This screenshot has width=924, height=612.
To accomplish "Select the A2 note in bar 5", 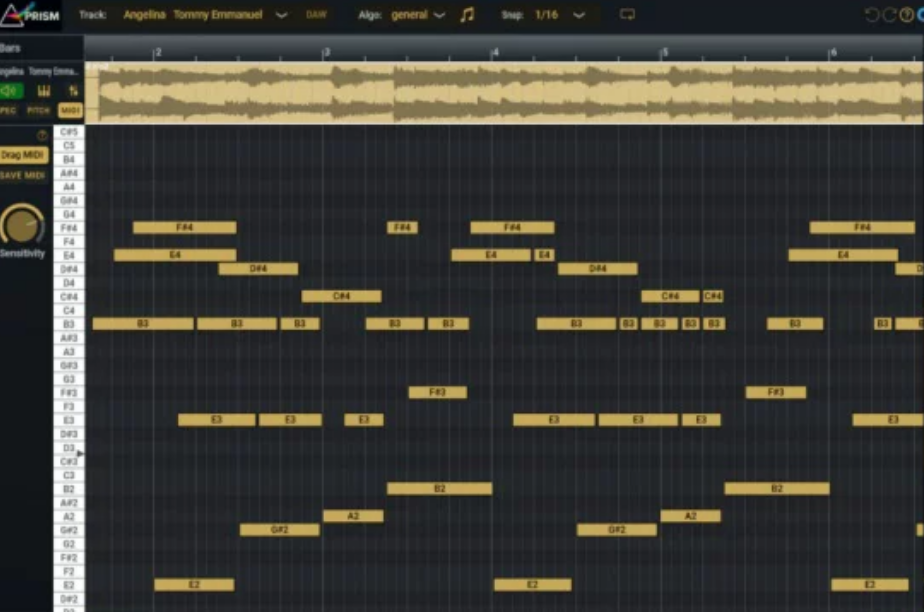I will pos(691,516).
